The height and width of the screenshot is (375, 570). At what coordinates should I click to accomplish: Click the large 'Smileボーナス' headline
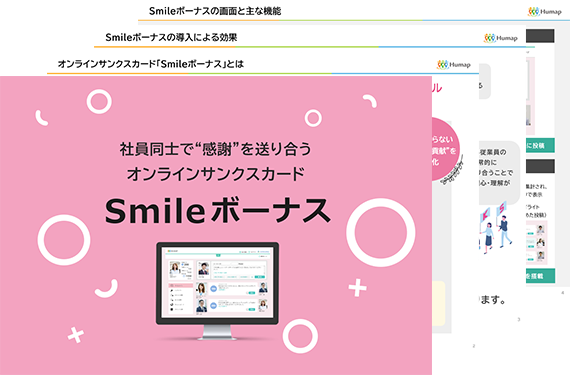tap(218, 211)
